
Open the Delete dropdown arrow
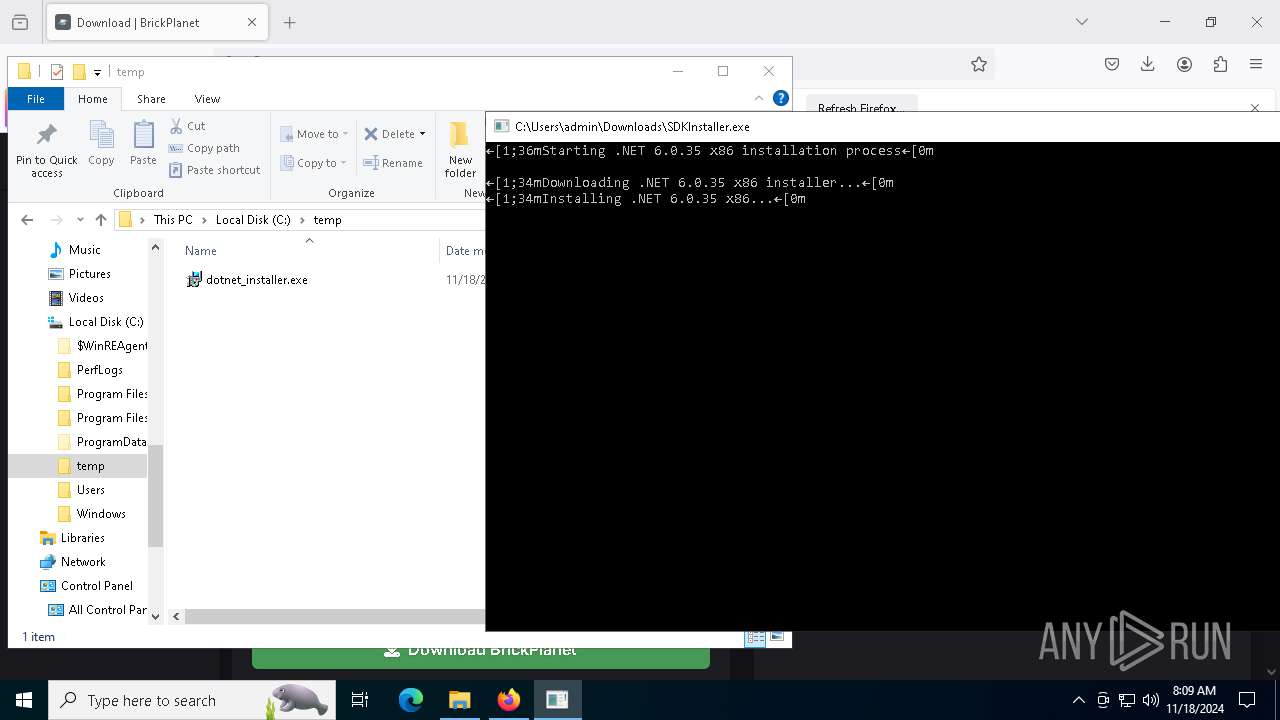[x=422, y=134]
